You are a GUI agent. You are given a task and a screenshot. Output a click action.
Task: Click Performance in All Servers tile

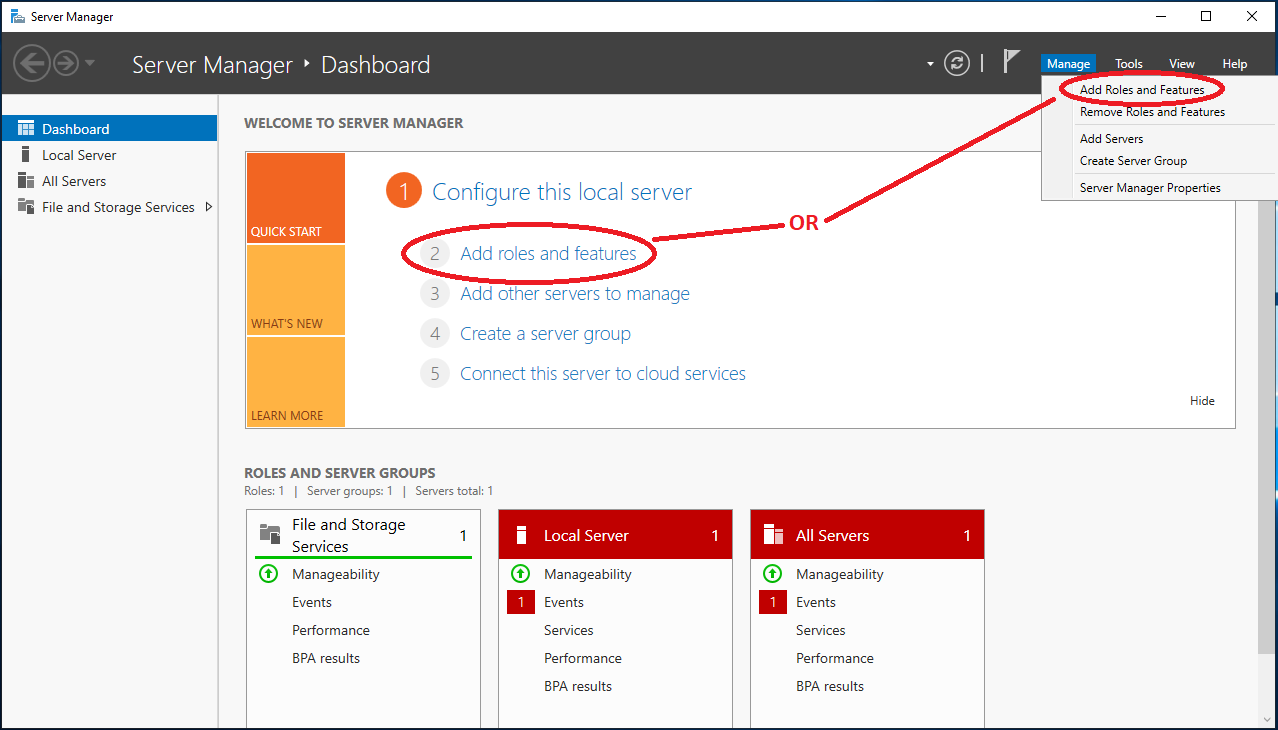coord(835,658)
